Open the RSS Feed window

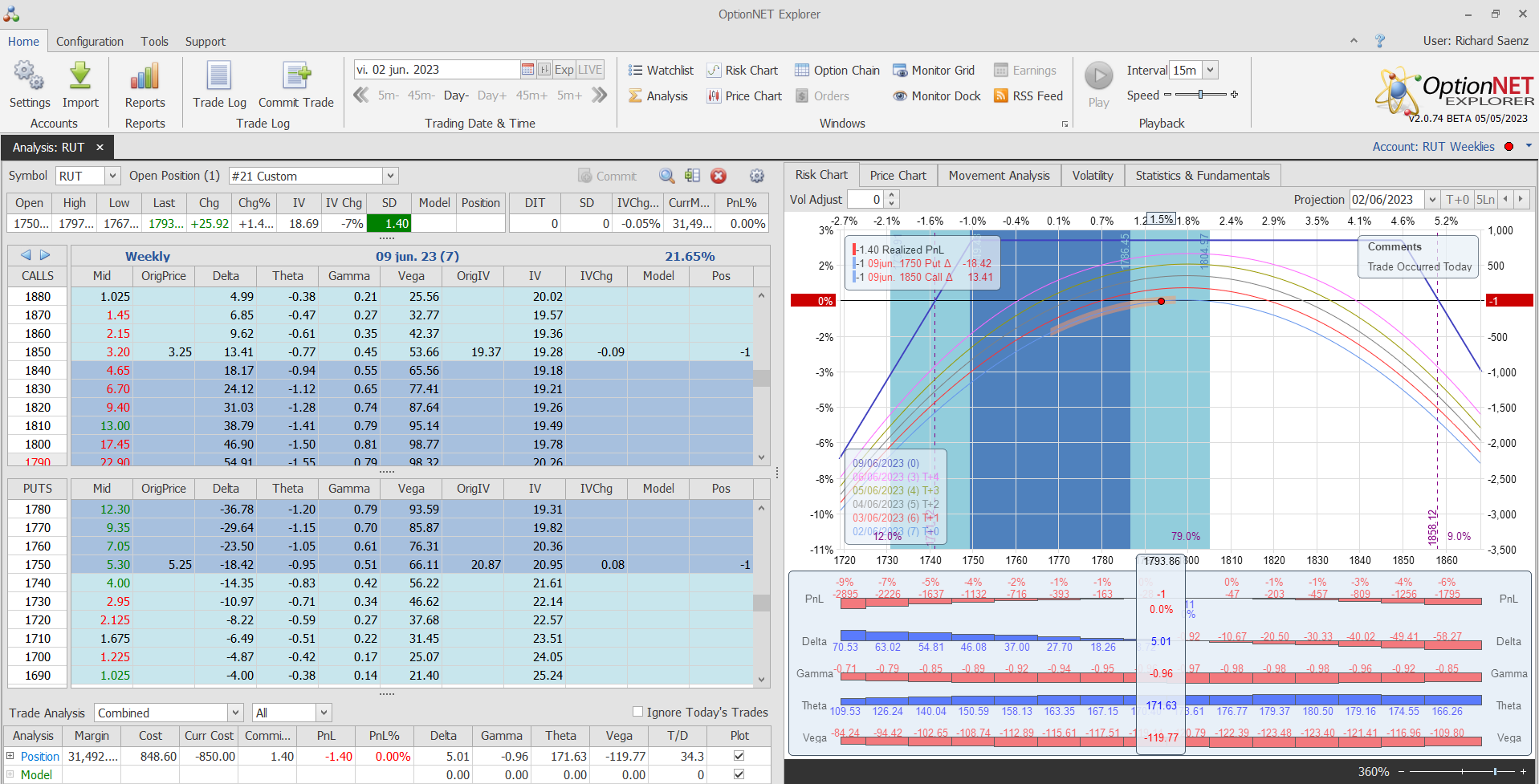tap(1028, 96)
